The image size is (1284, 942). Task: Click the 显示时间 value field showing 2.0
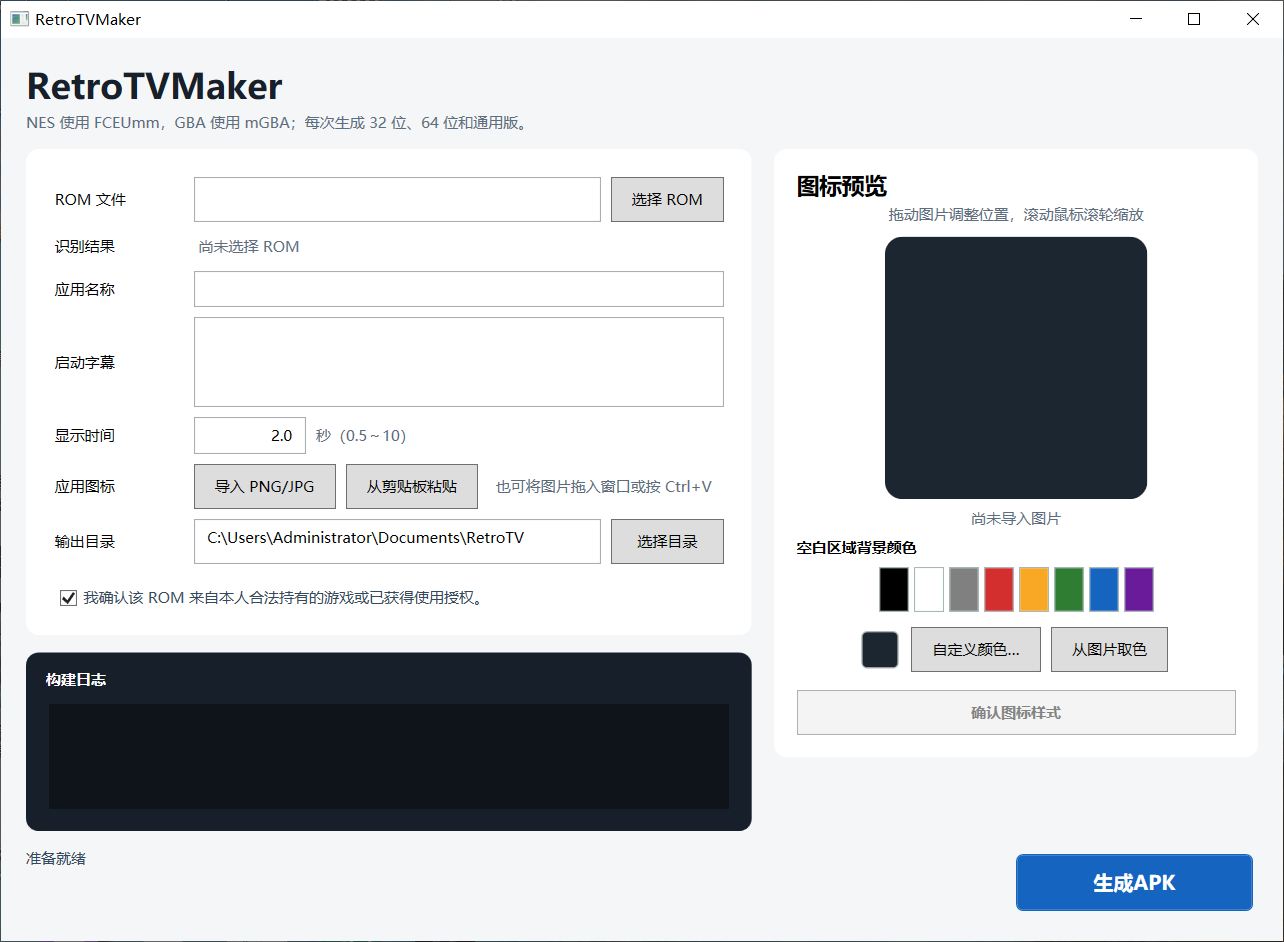click(x=250, y=435)
